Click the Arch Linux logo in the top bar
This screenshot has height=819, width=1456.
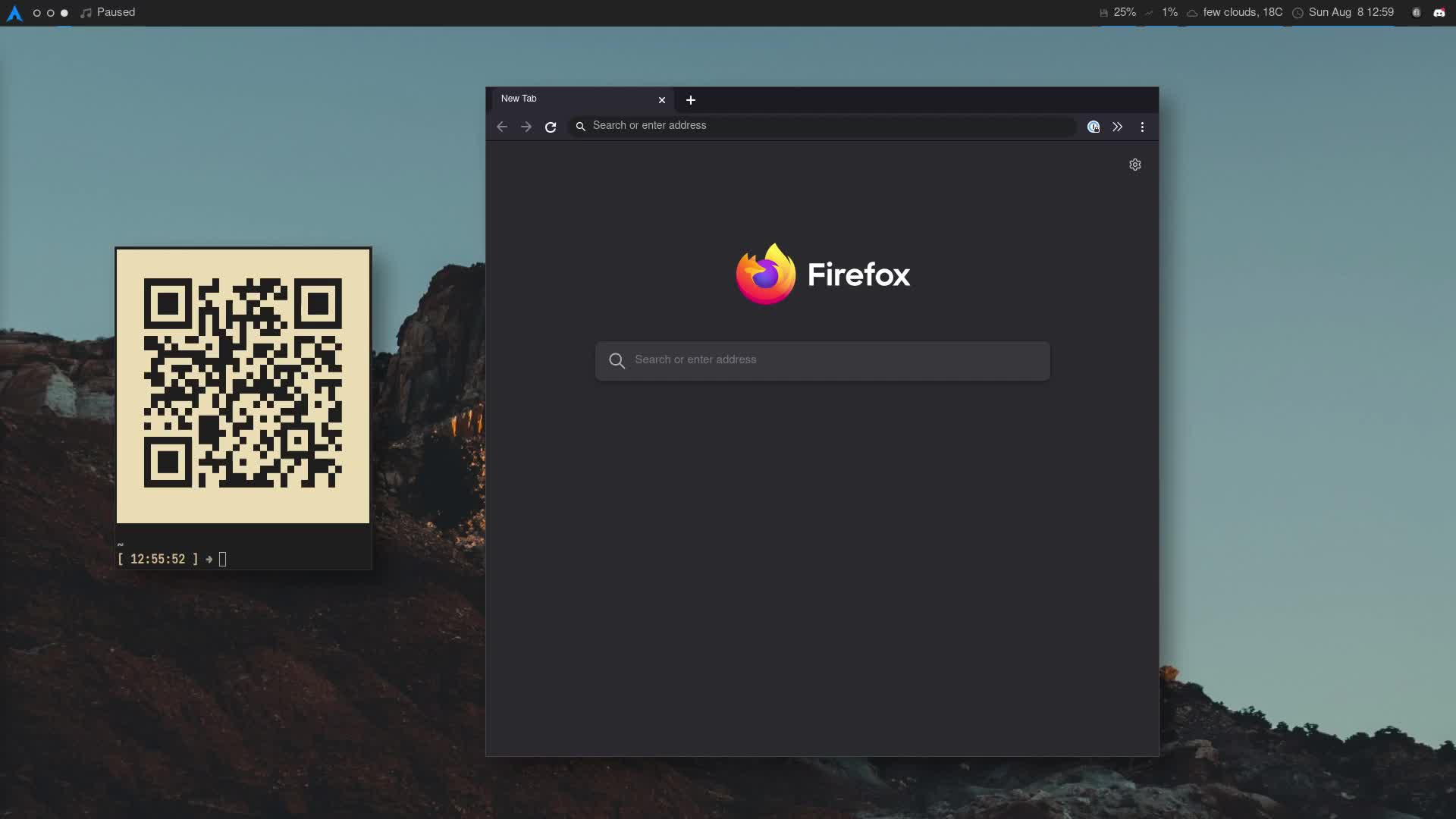pos(14,13)
